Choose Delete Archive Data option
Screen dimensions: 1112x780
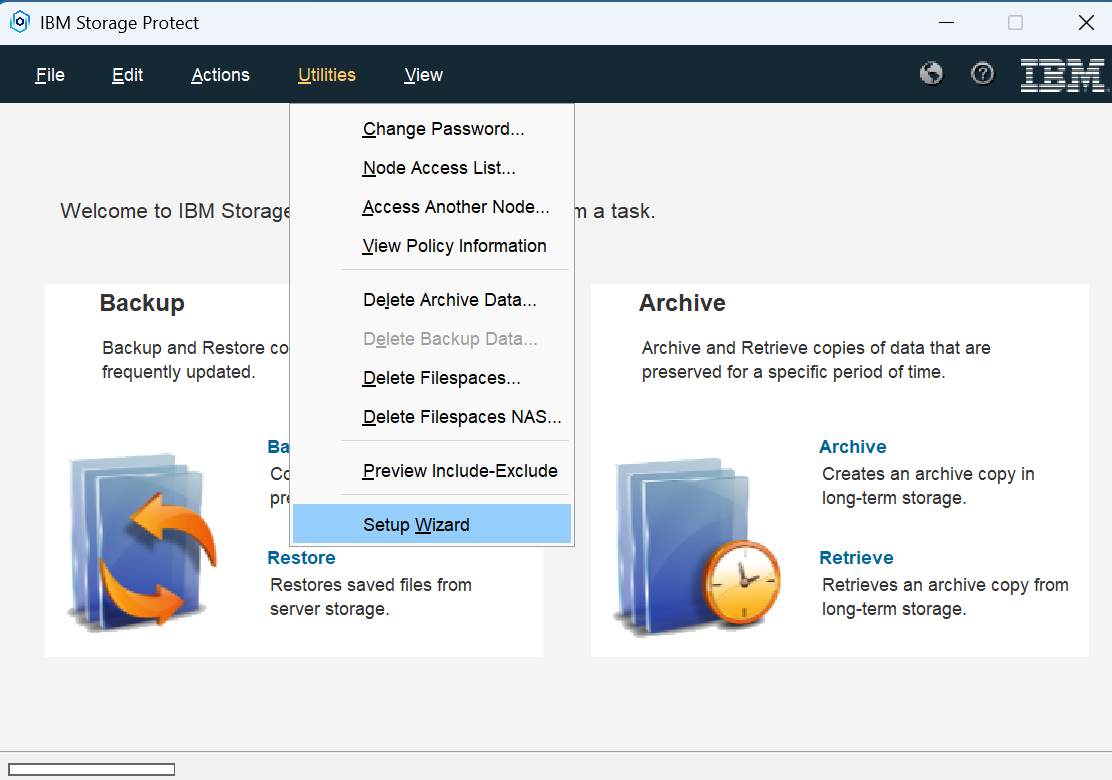tap(449, 300)
